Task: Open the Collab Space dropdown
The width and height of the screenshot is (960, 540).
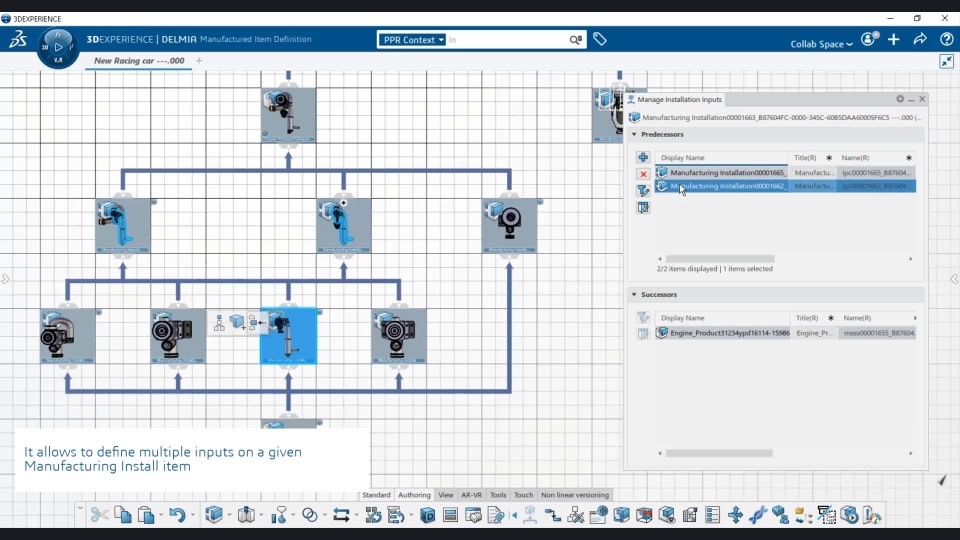Action: (x=821, y=43)
